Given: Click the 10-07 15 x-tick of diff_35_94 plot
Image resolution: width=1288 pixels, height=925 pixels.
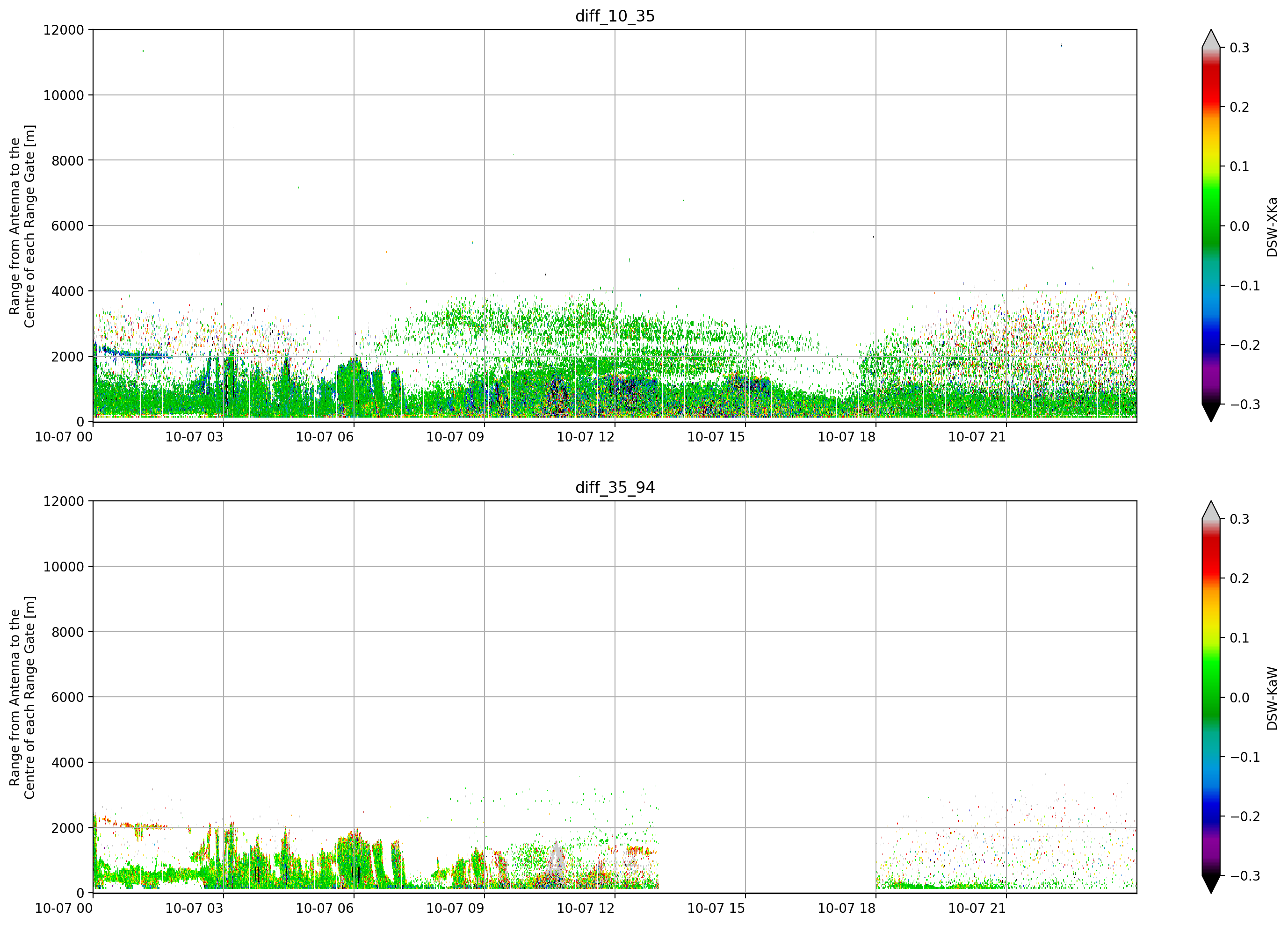Looking at the screenshot, I should click(x=716, y=908).
